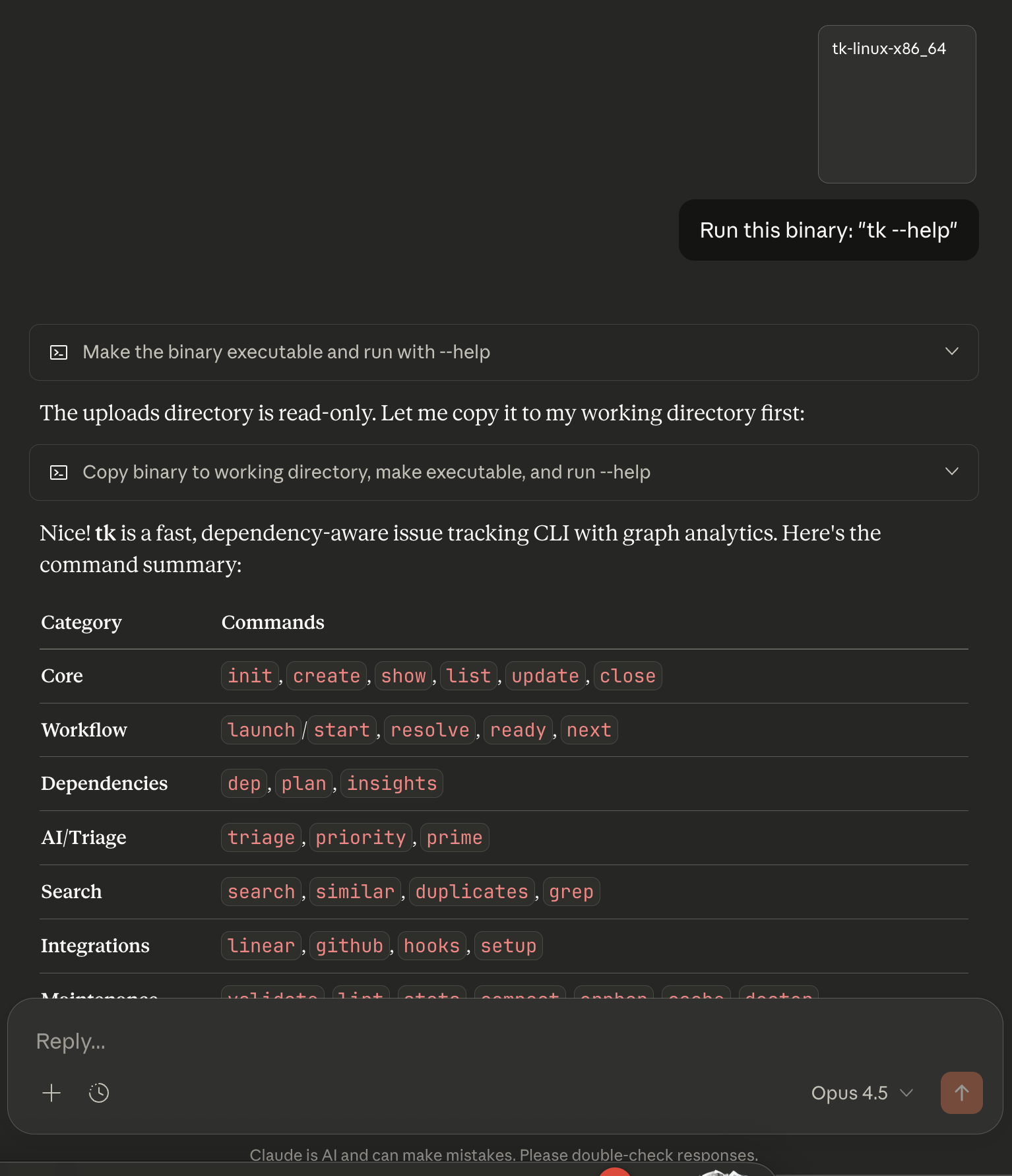Screen dimensions: 1012x1176
Task: Click the 'Category' table header
Action: click(82, 622)
